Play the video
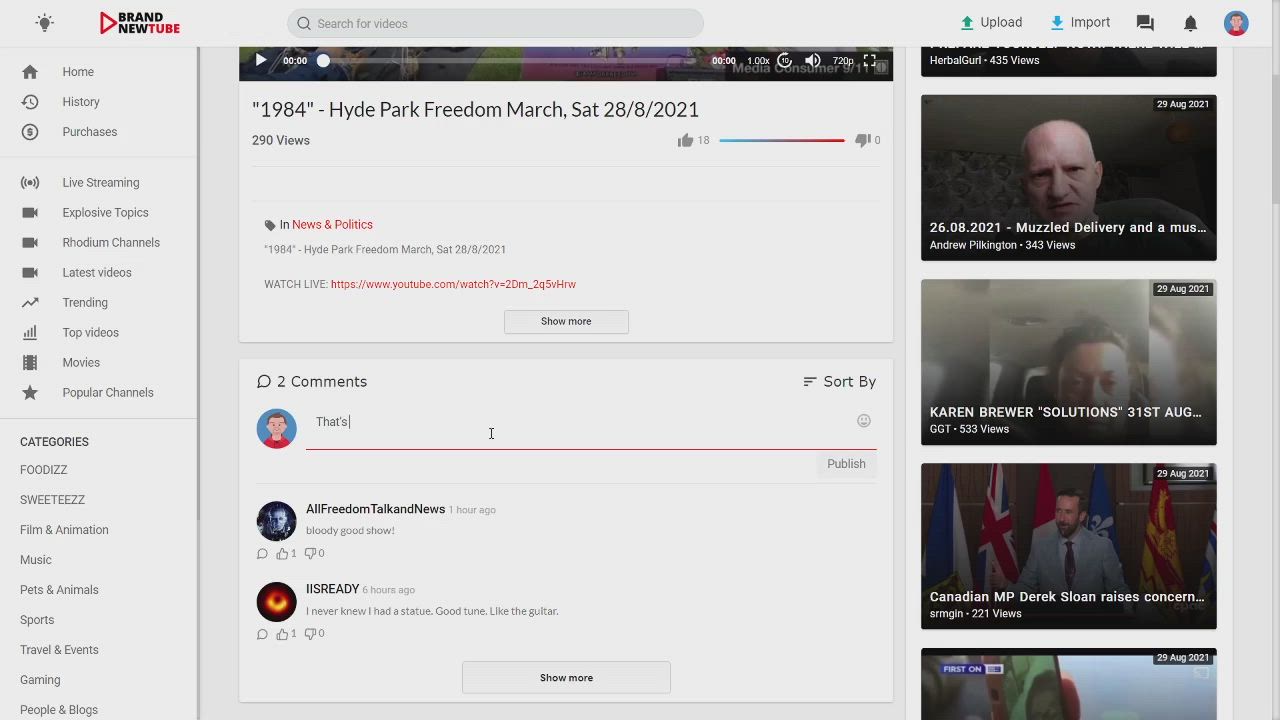This screenshot has height=720, width=1280. (x=261, y=60)
